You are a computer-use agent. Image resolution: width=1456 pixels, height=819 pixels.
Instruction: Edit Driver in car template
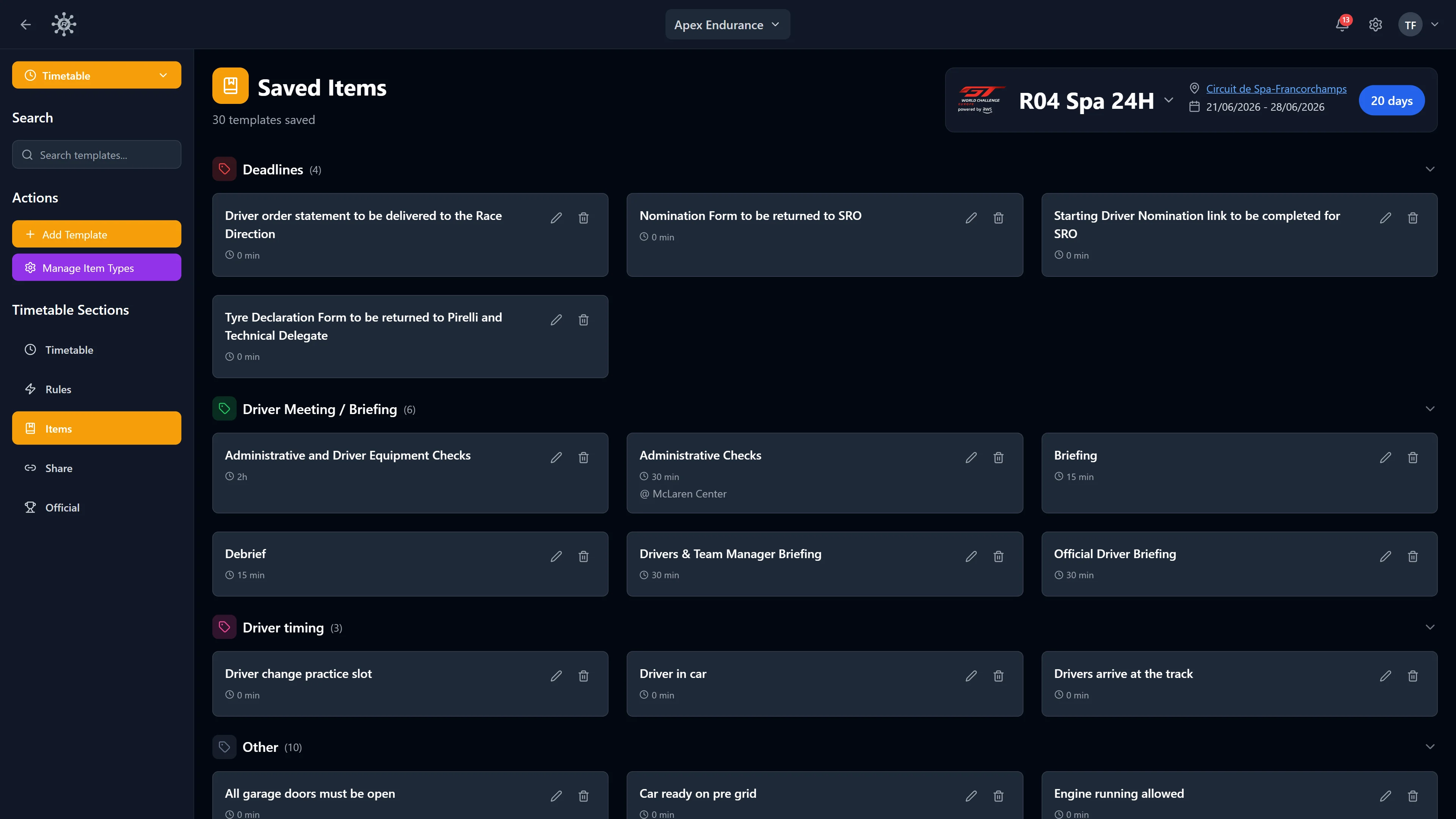click(x=971, y=676)
